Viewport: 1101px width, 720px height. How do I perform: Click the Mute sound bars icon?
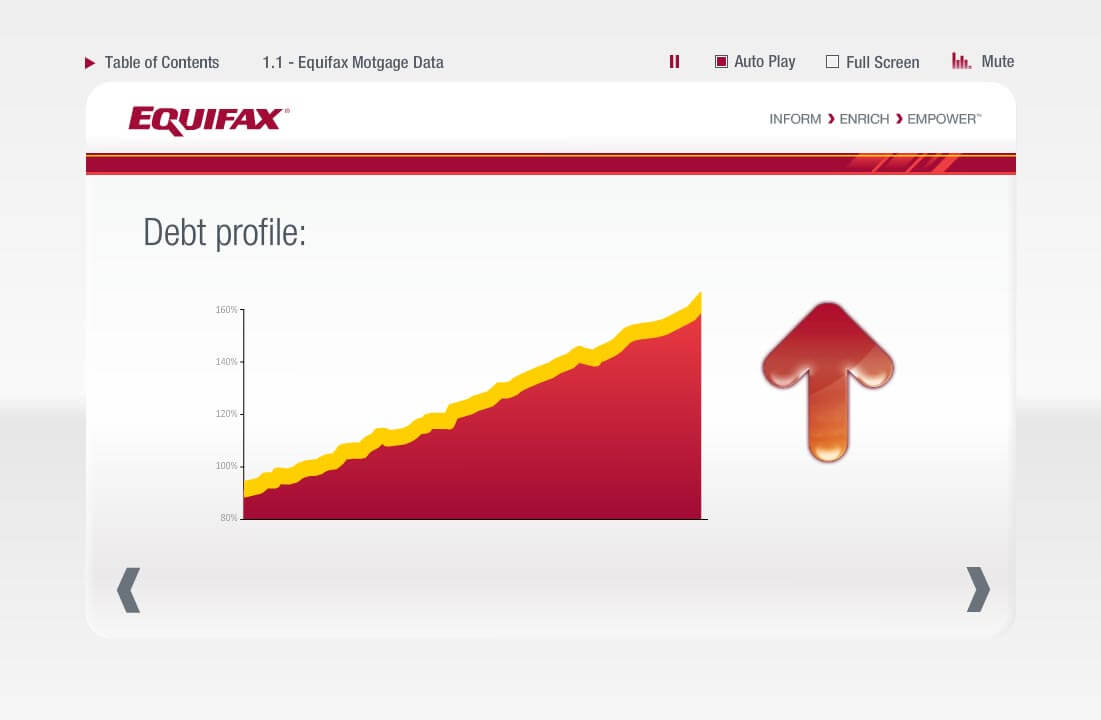(x=961, y=62)
